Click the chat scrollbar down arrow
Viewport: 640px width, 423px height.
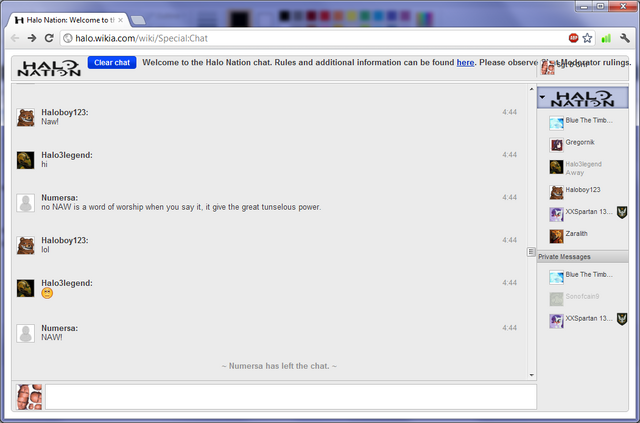coord(531,375)
